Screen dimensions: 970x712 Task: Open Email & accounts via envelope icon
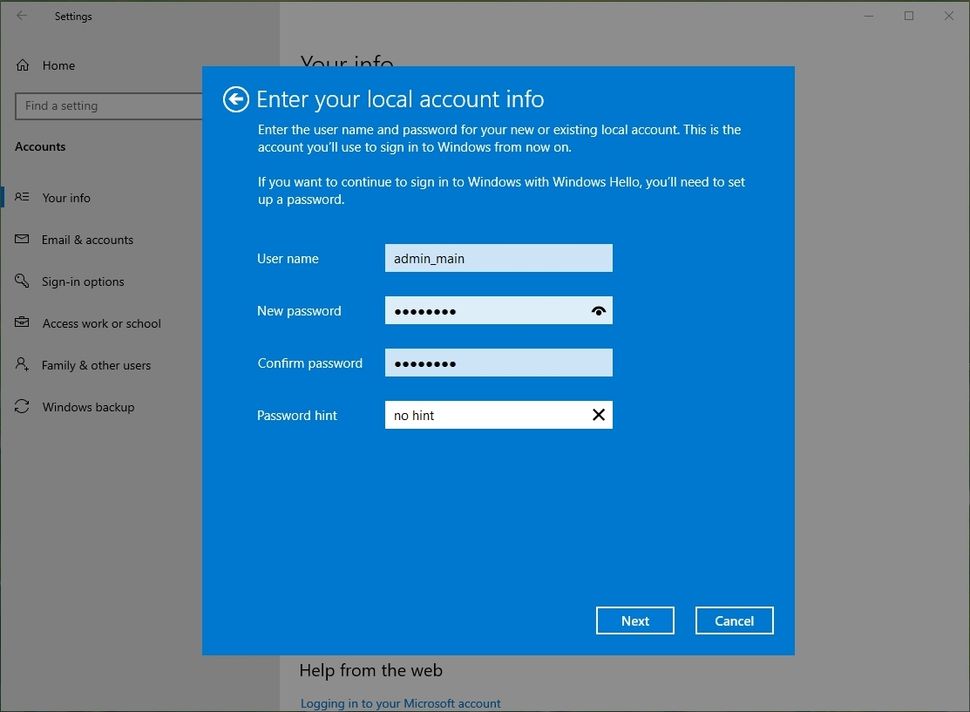pos(21,240)
